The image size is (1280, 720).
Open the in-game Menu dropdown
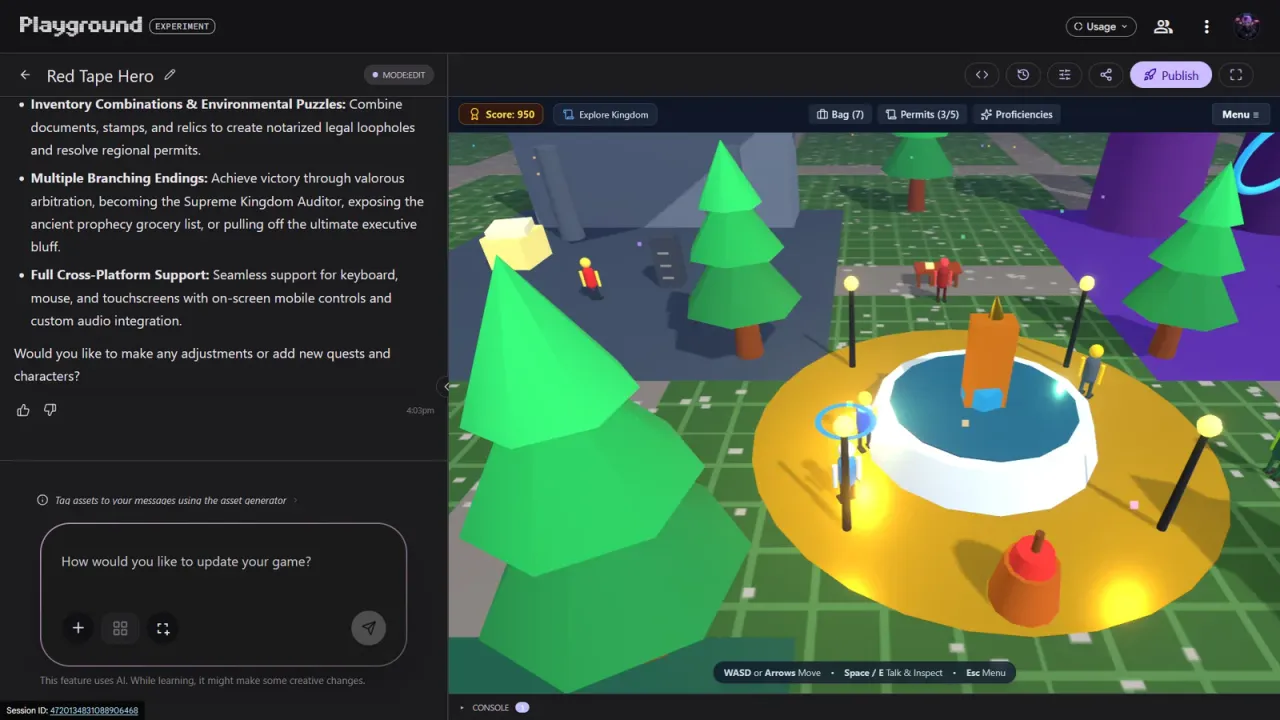coord(1241,114)
